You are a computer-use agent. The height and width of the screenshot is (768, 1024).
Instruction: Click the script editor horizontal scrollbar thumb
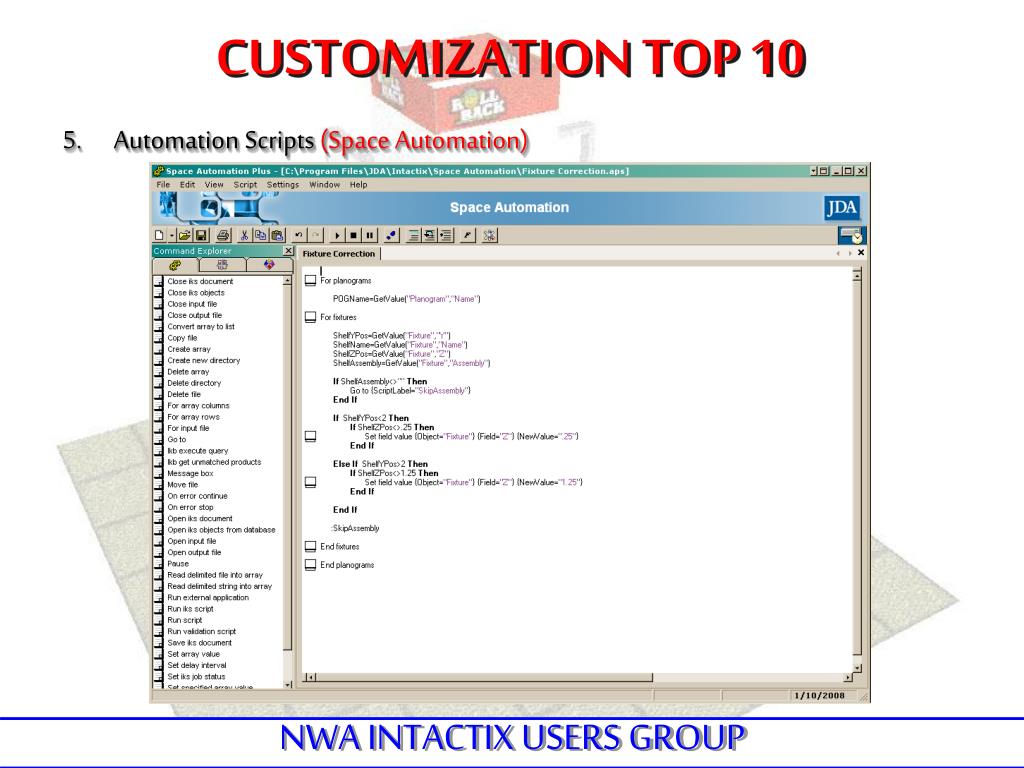485,677
